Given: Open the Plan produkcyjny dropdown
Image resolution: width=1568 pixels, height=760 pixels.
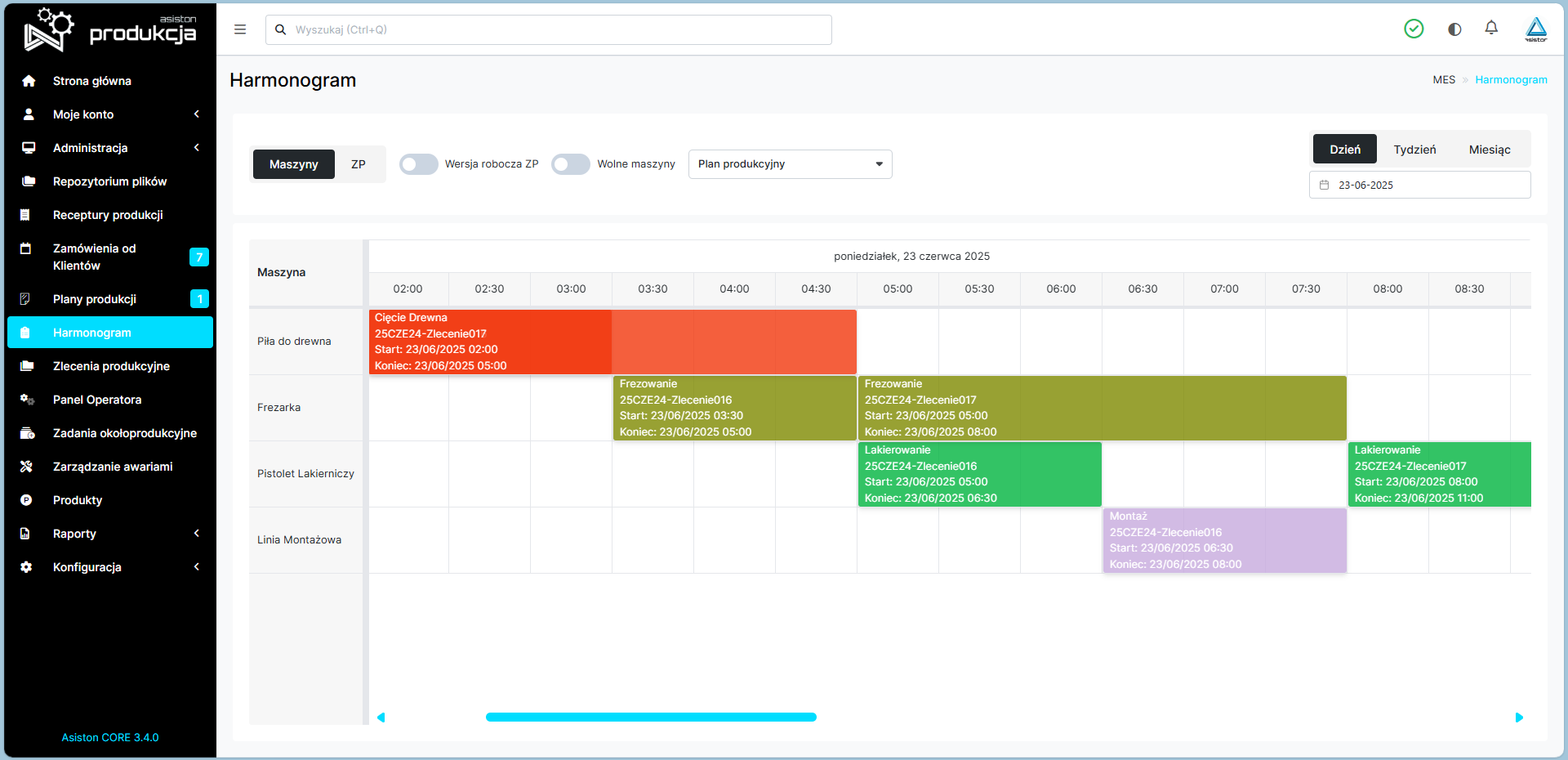Looking at the screenshot, I should [x=791, y=164].
